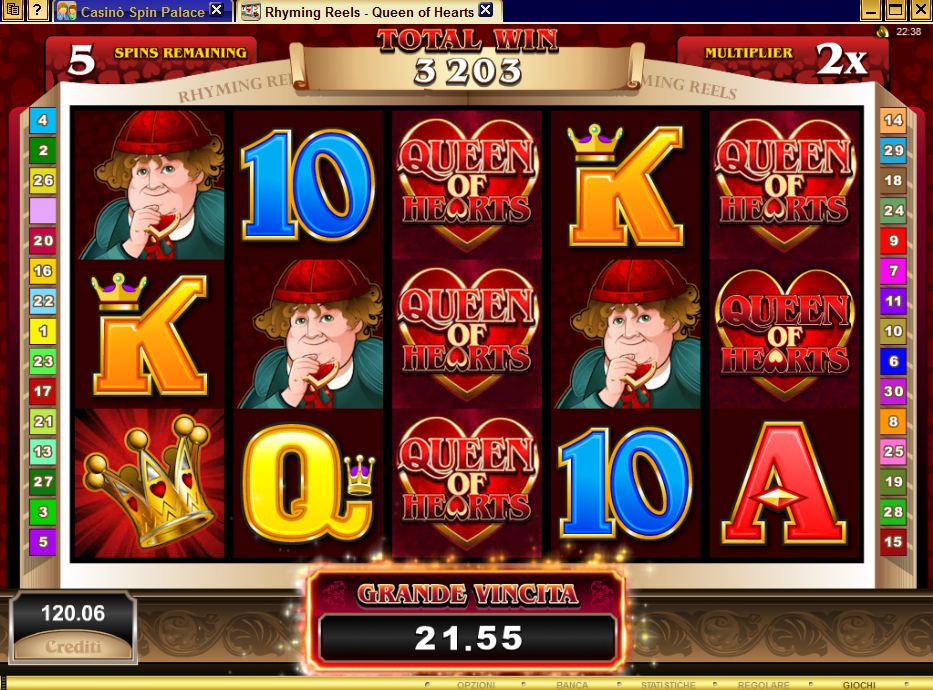
Task: Click the golden crown scatter symbol
Action: pos(149,483)
